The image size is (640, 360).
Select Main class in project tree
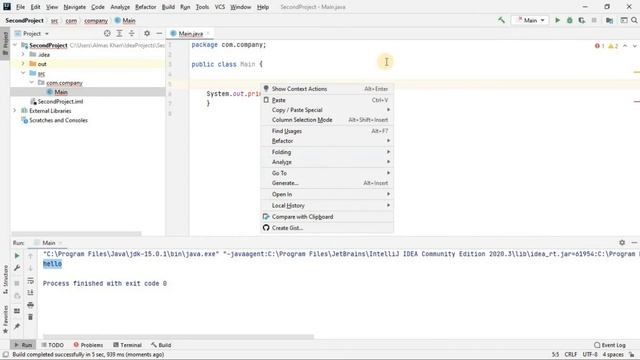61,92
